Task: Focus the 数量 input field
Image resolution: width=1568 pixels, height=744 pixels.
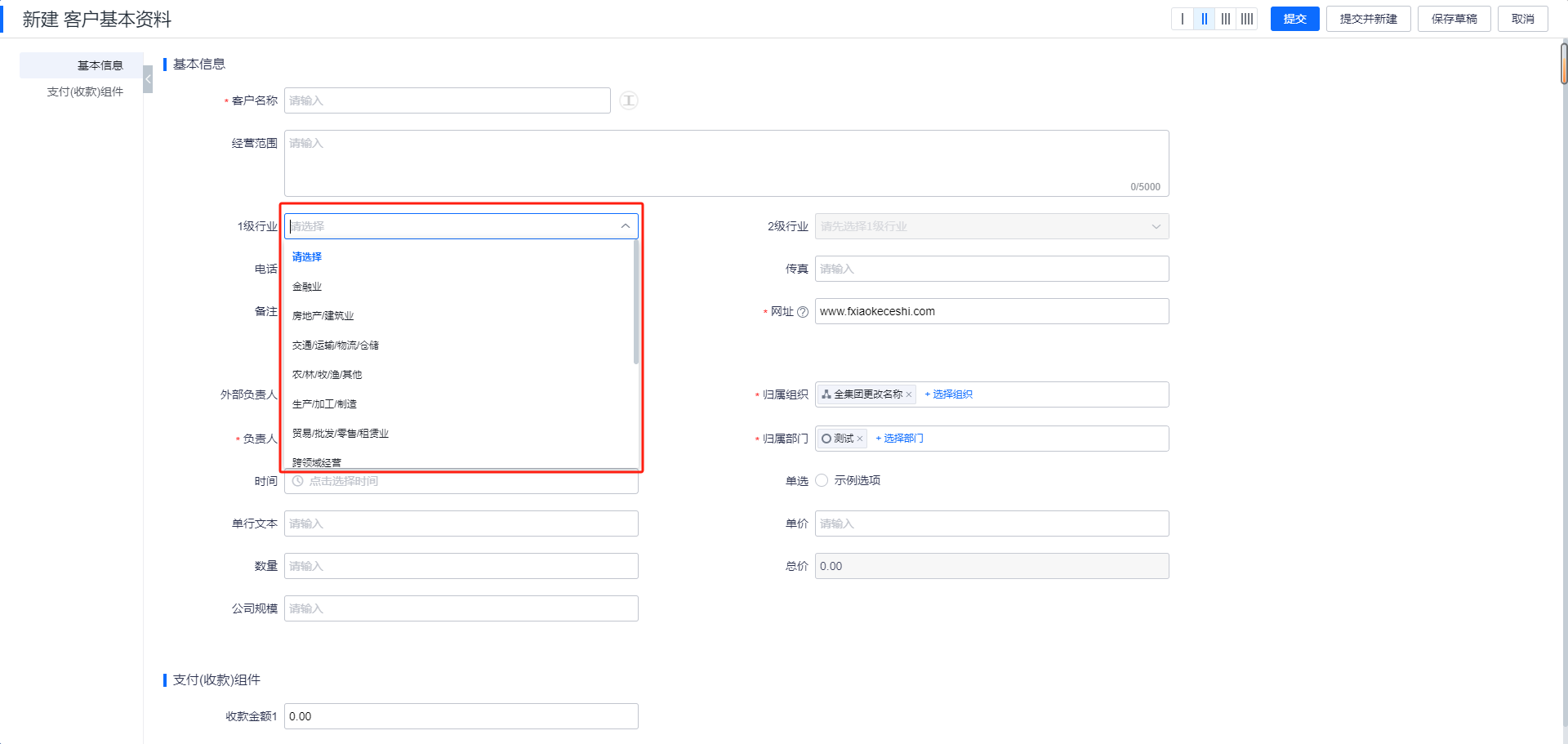Action: tap(461, 566)
